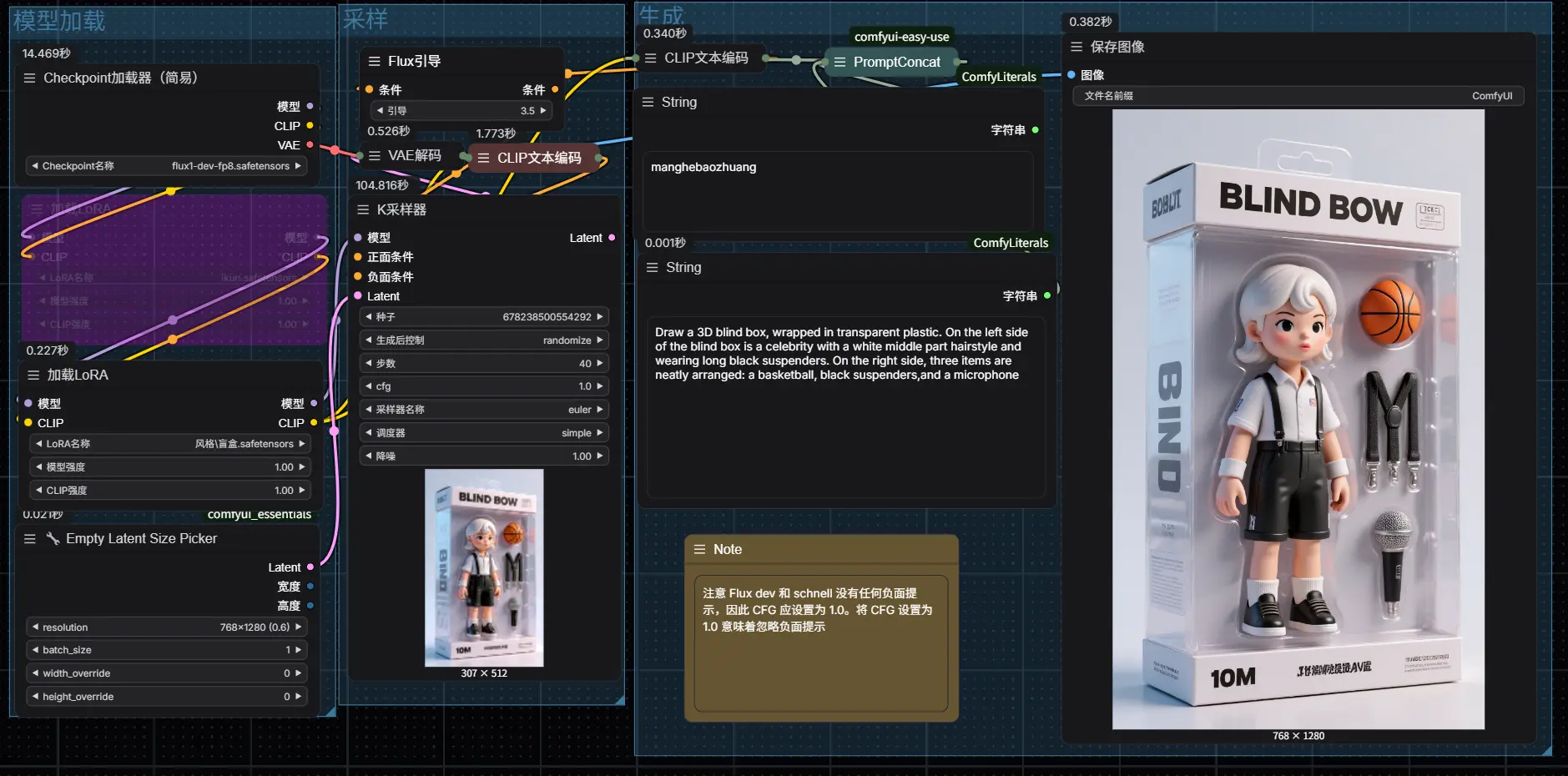Click the PromptConcat node menu icon
Viewport: 1568px width, 776px height.
pyautogui.click(x=839, y=63)
